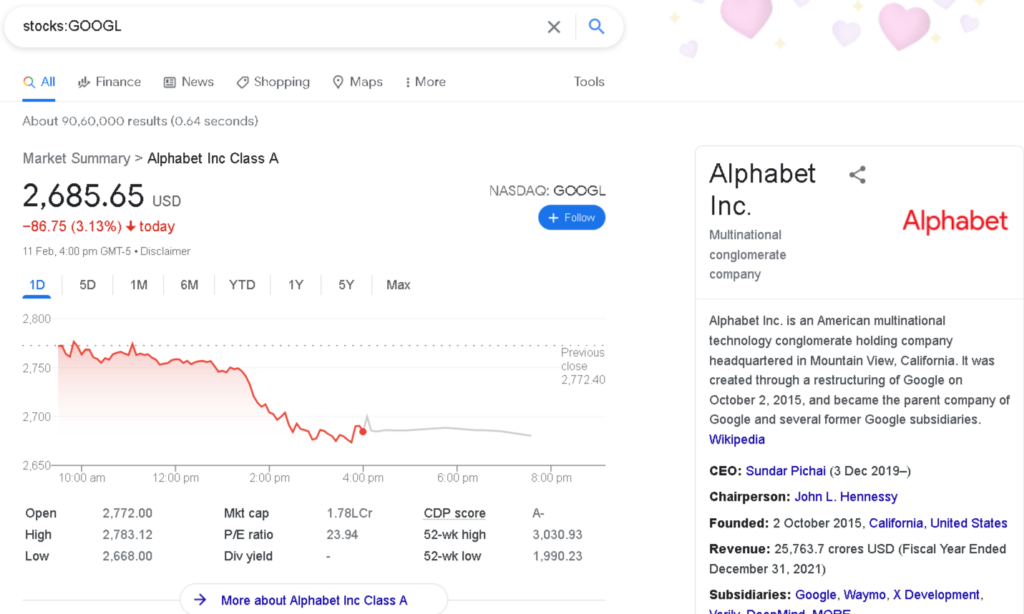Follow Alphabet stock with the Follow button
1024x614 pixels.
(x=571, y=217)
